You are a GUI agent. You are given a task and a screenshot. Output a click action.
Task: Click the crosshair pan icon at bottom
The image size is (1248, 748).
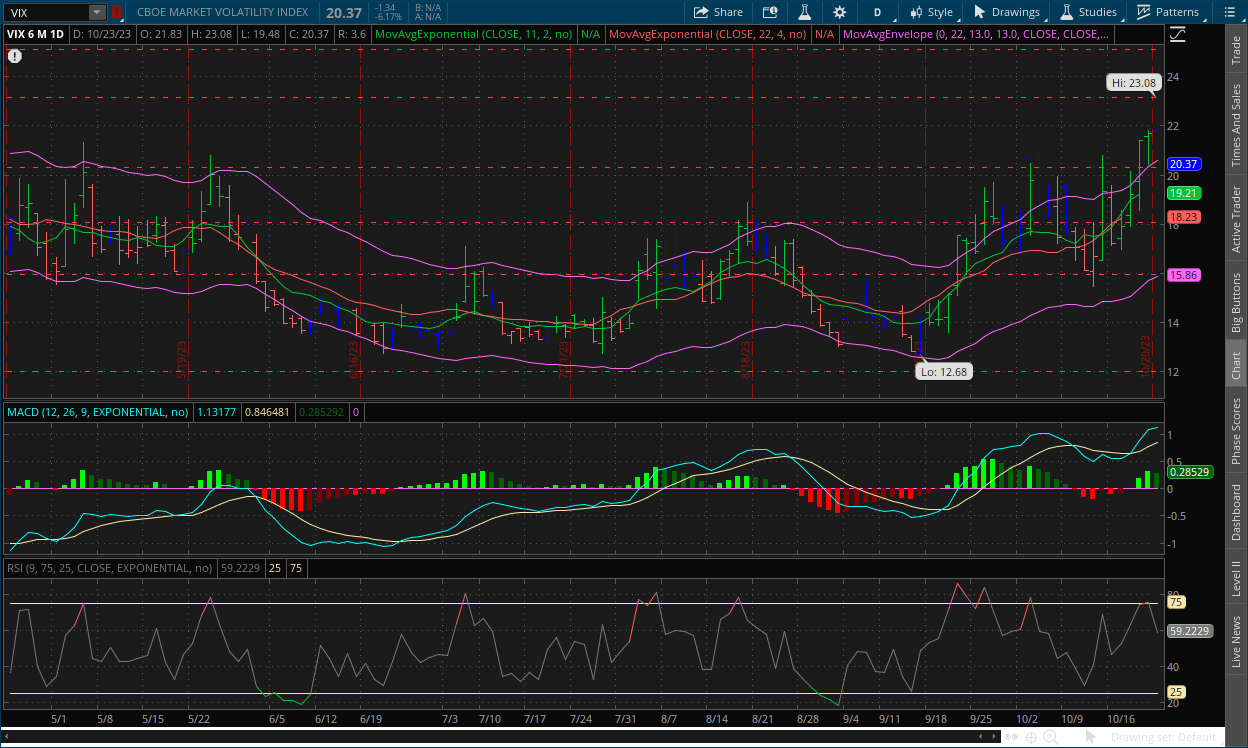click(x=1031, y=738)
